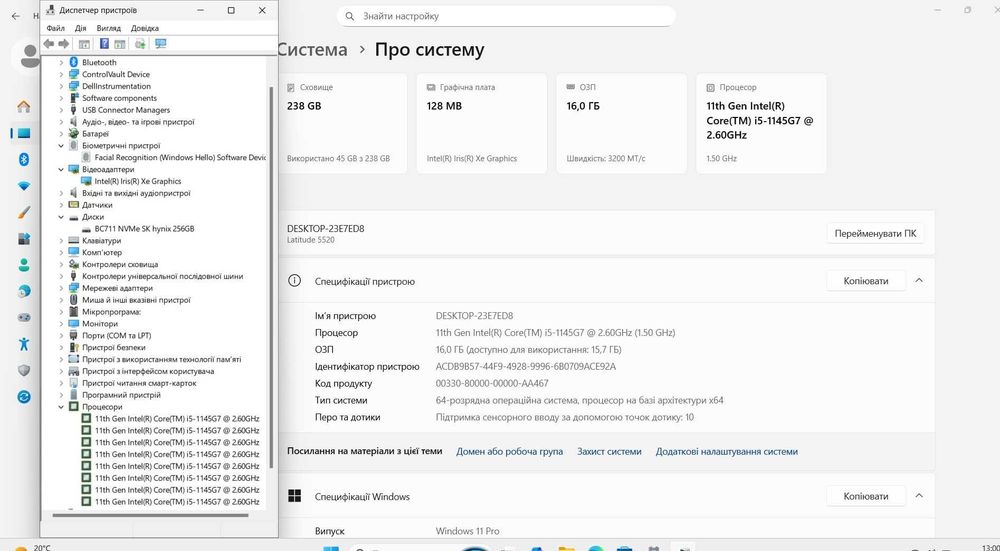This screenshot has height=551, width=1000.
Task: Open Дія menu in Device Manager
Action: pos(80,28)
